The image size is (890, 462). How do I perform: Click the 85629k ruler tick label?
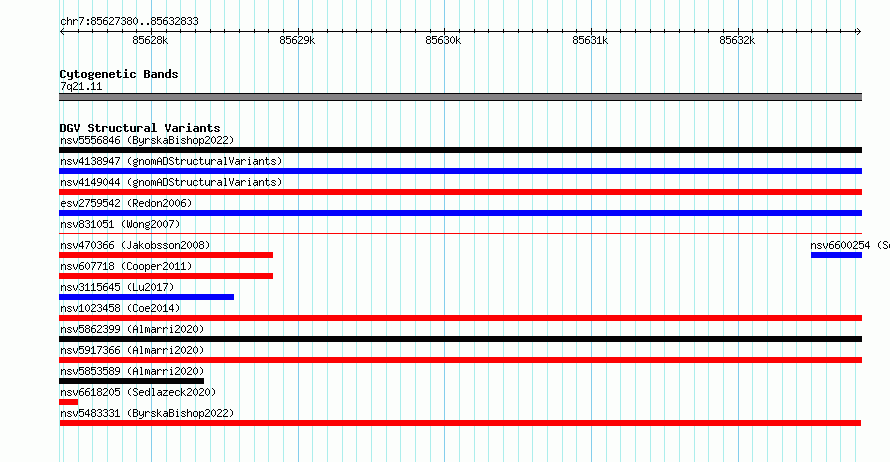point(297,40)
